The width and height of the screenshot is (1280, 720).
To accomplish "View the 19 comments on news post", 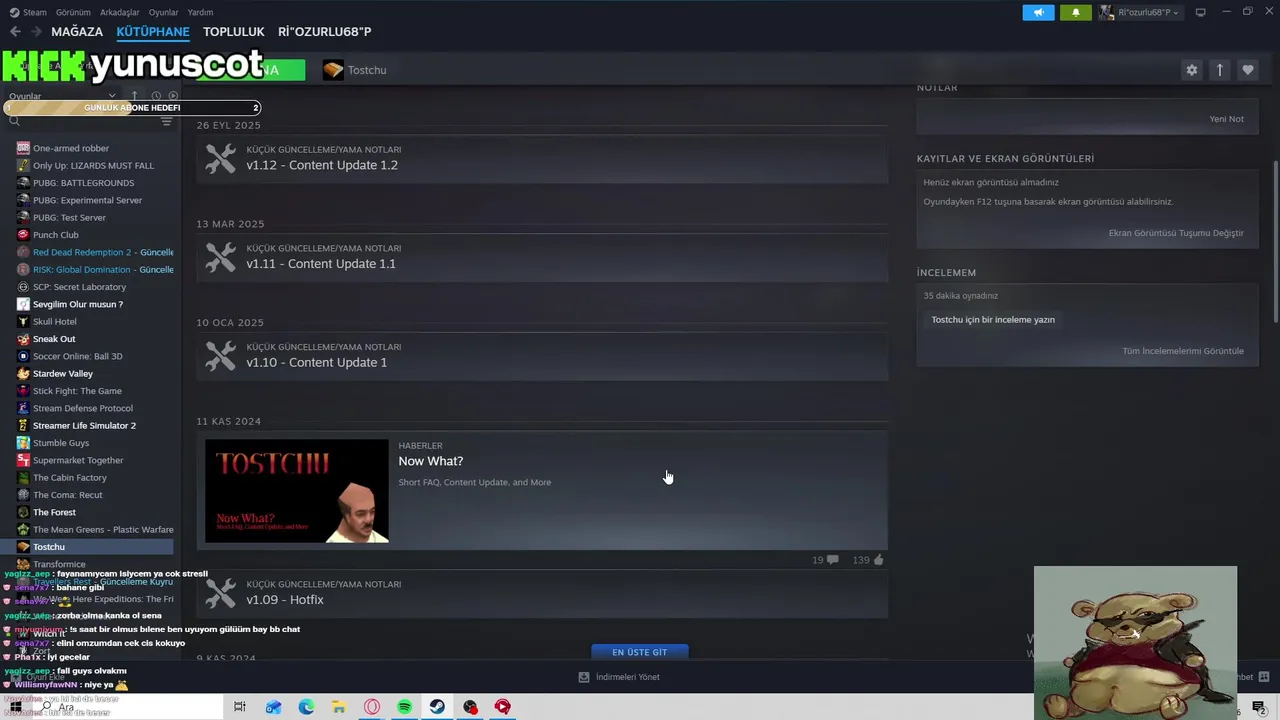I will pos(825,560).
